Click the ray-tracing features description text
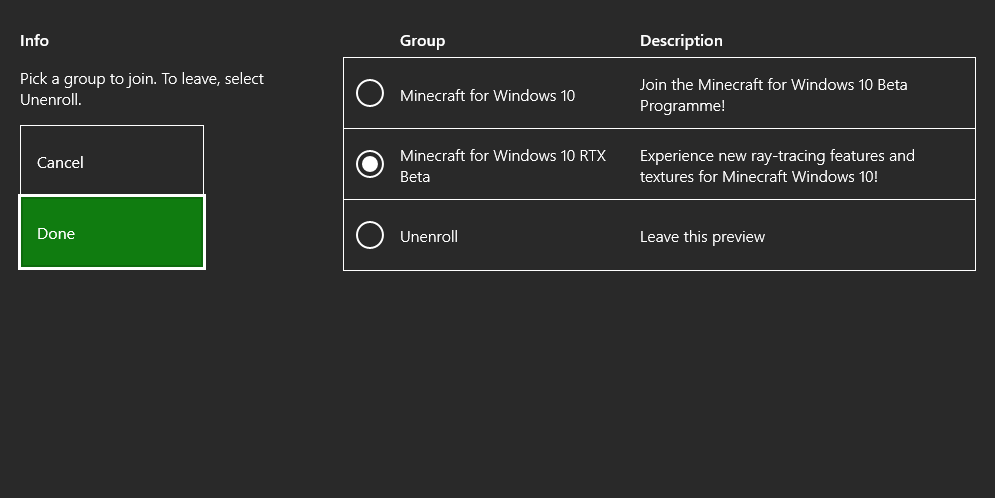 tap(777, 166)
